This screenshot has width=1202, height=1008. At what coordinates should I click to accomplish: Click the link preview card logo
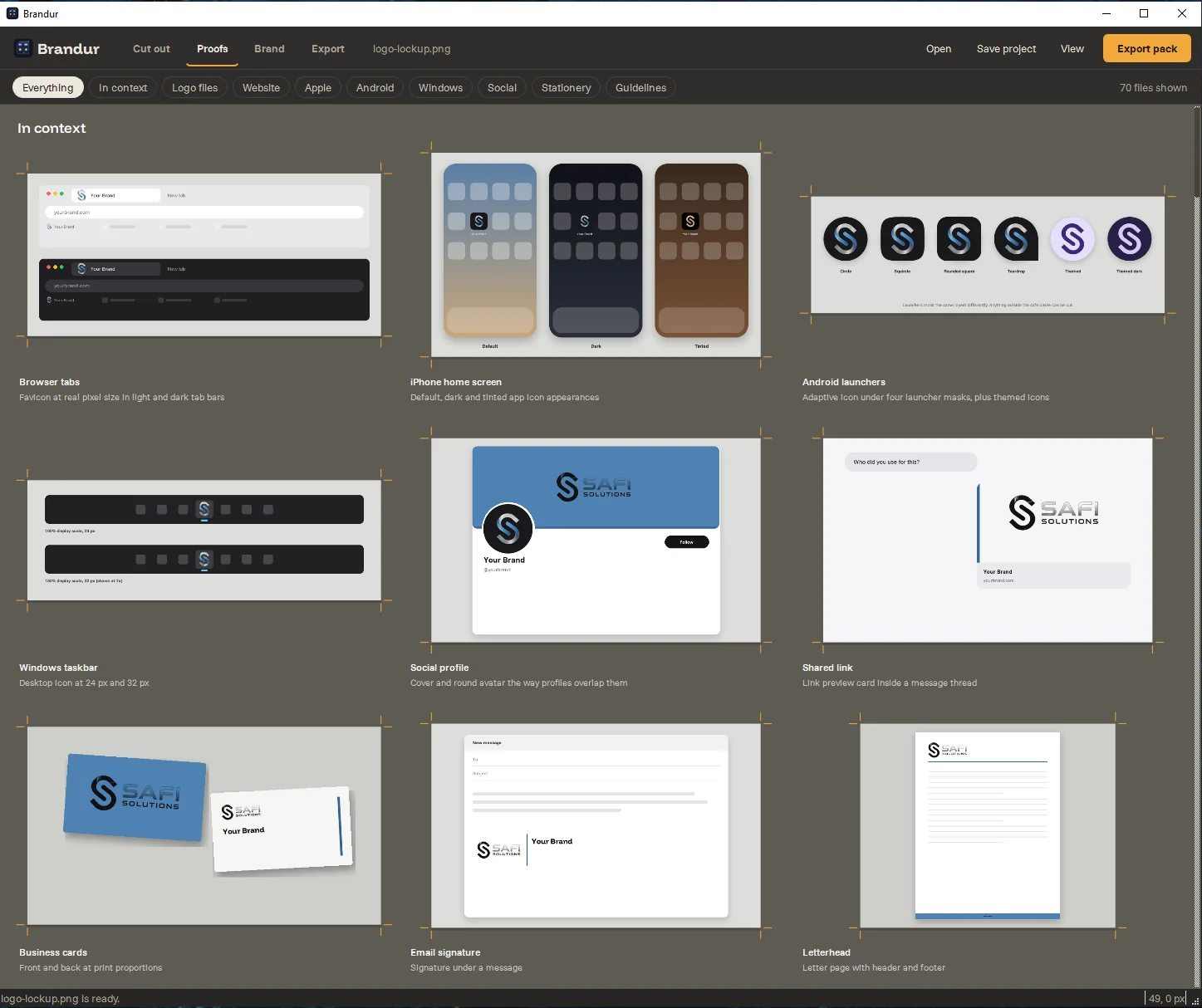pos(1053,512)
